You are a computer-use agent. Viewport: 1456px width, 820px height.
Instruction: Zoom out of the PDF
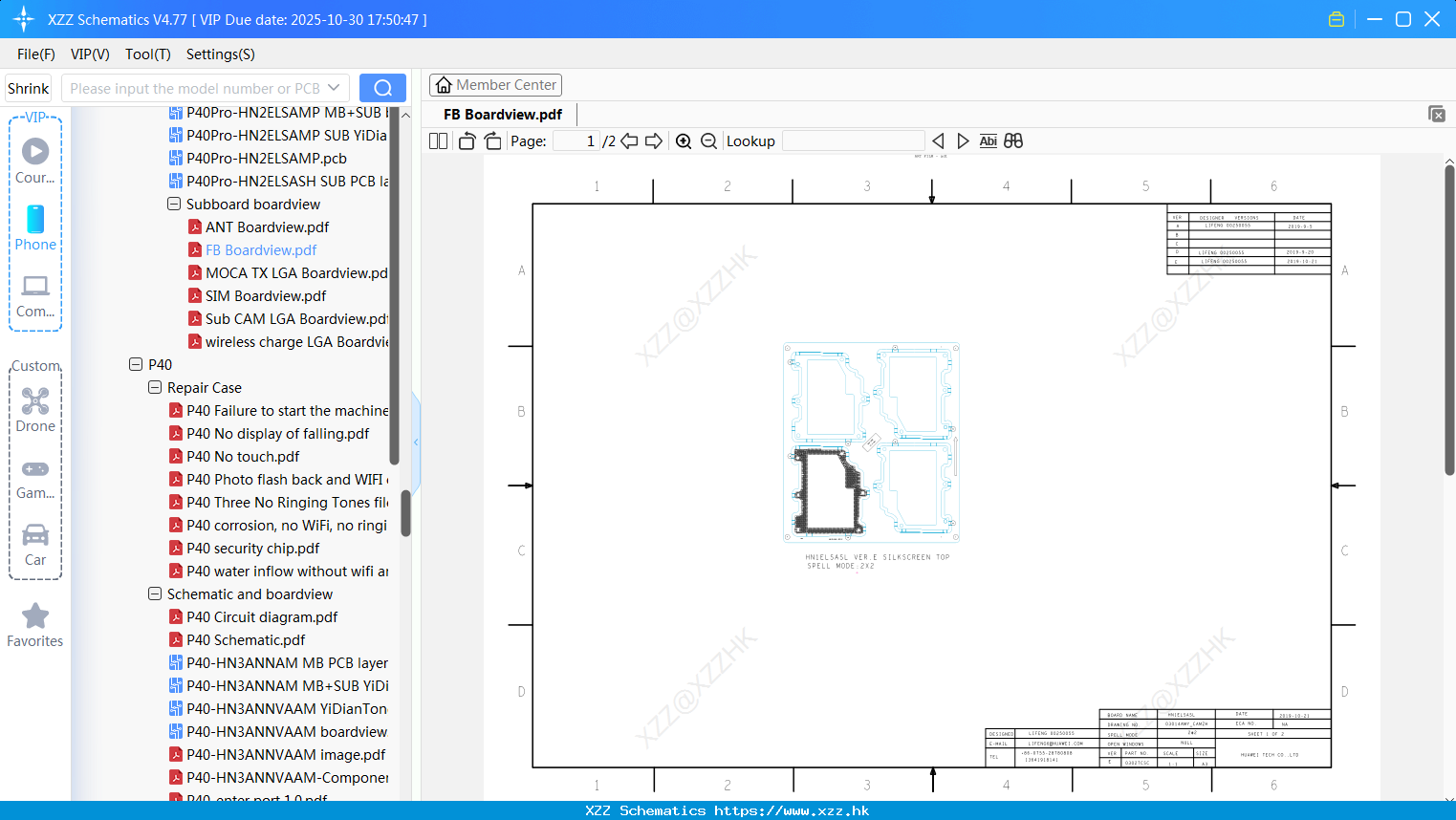[x=708, y=140]
